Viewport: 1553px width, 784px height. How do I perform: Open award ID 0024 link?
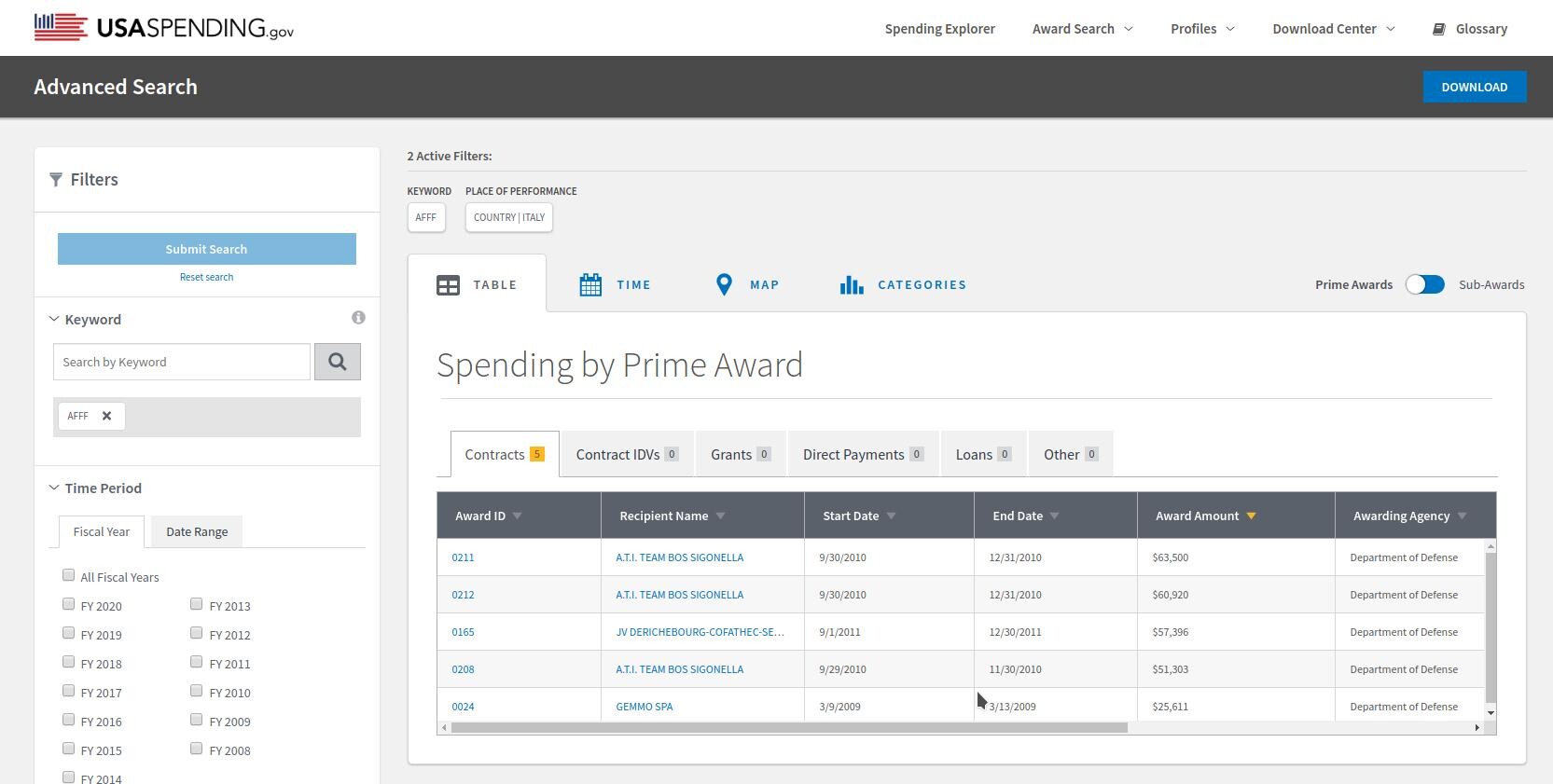pyautogui.click(x=463, y=707)
